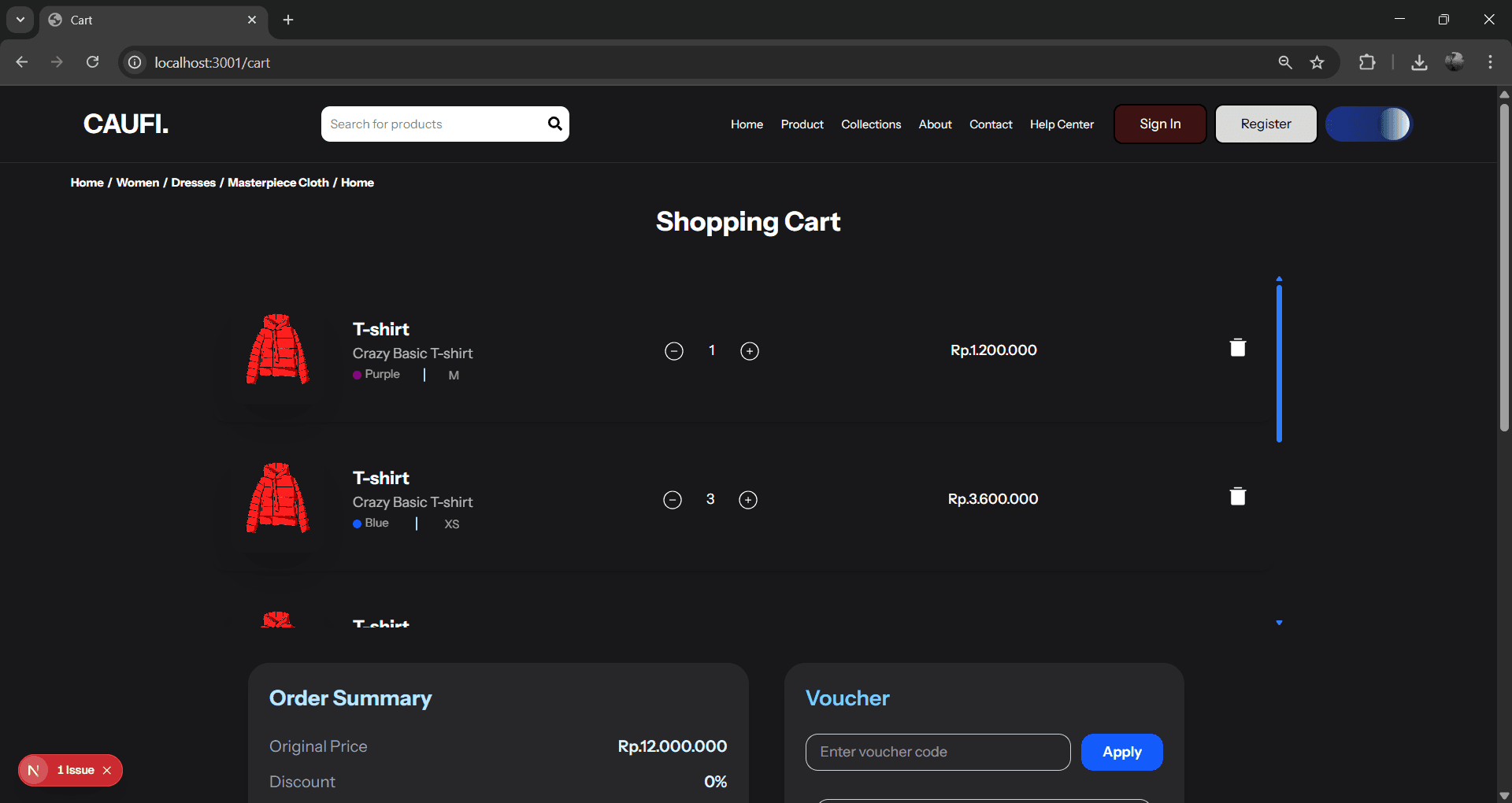Focus the Enter voucher code field
Viewport: 1512px width, 803px height.
point(937,752)
